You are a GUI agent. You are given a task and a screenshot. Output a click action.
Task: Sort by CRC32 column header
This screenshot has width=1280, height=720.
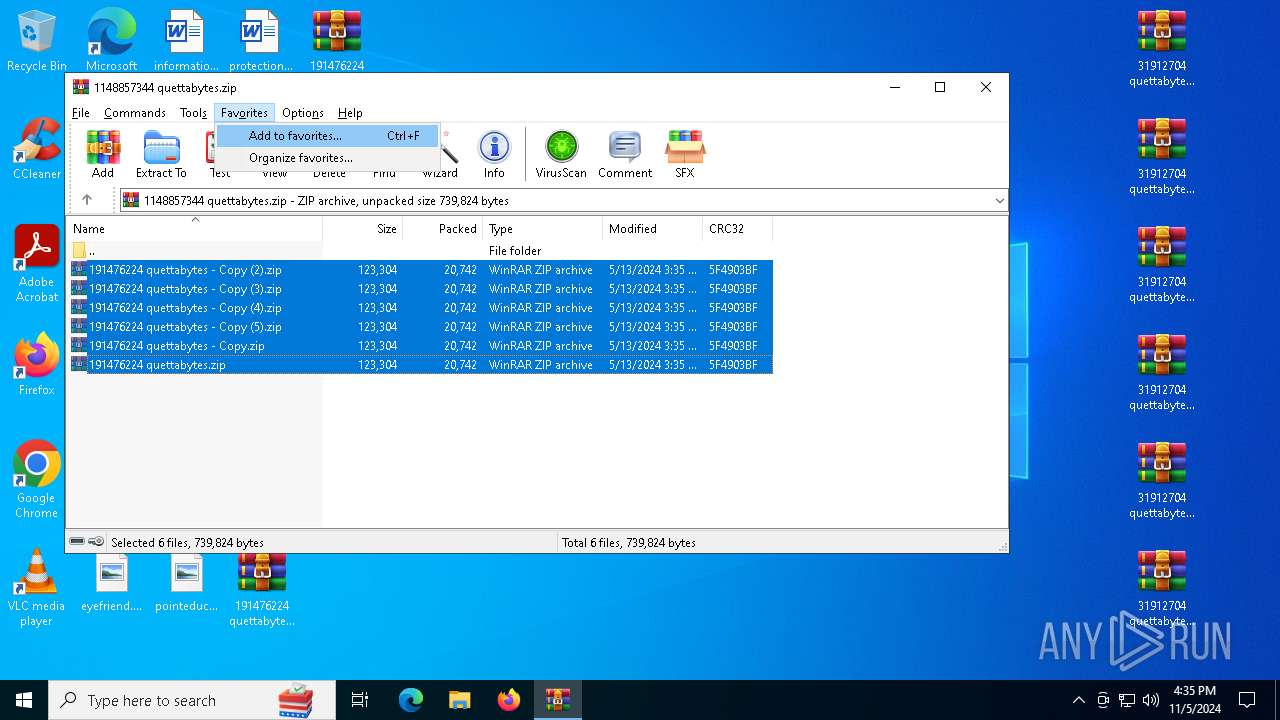click(x=738, y=229)
